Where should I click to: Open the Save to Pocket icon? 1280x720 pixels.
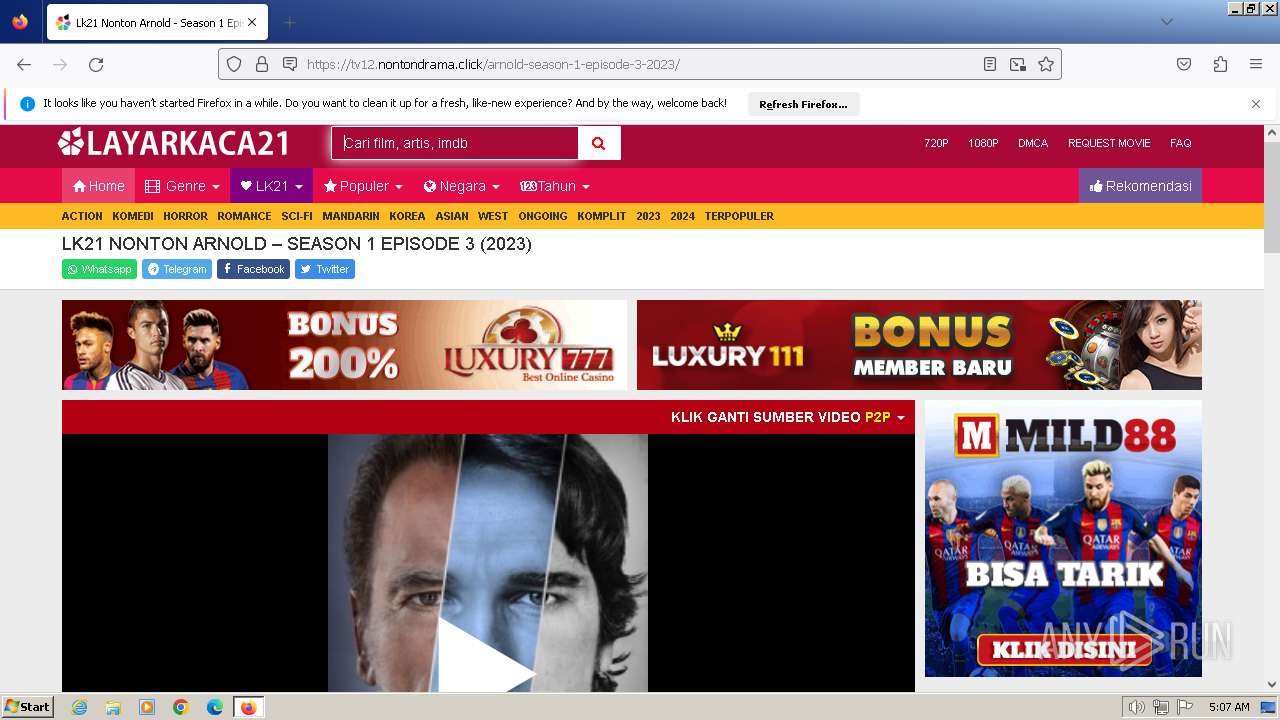pos(1184,64)
